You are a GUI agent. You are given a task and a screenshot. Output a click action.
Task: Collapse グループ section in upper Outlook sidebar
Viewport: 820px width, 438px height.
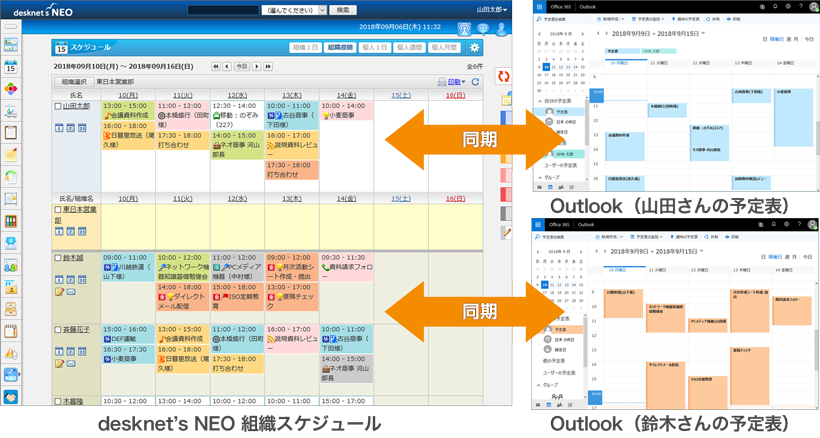tap(540, 178)
